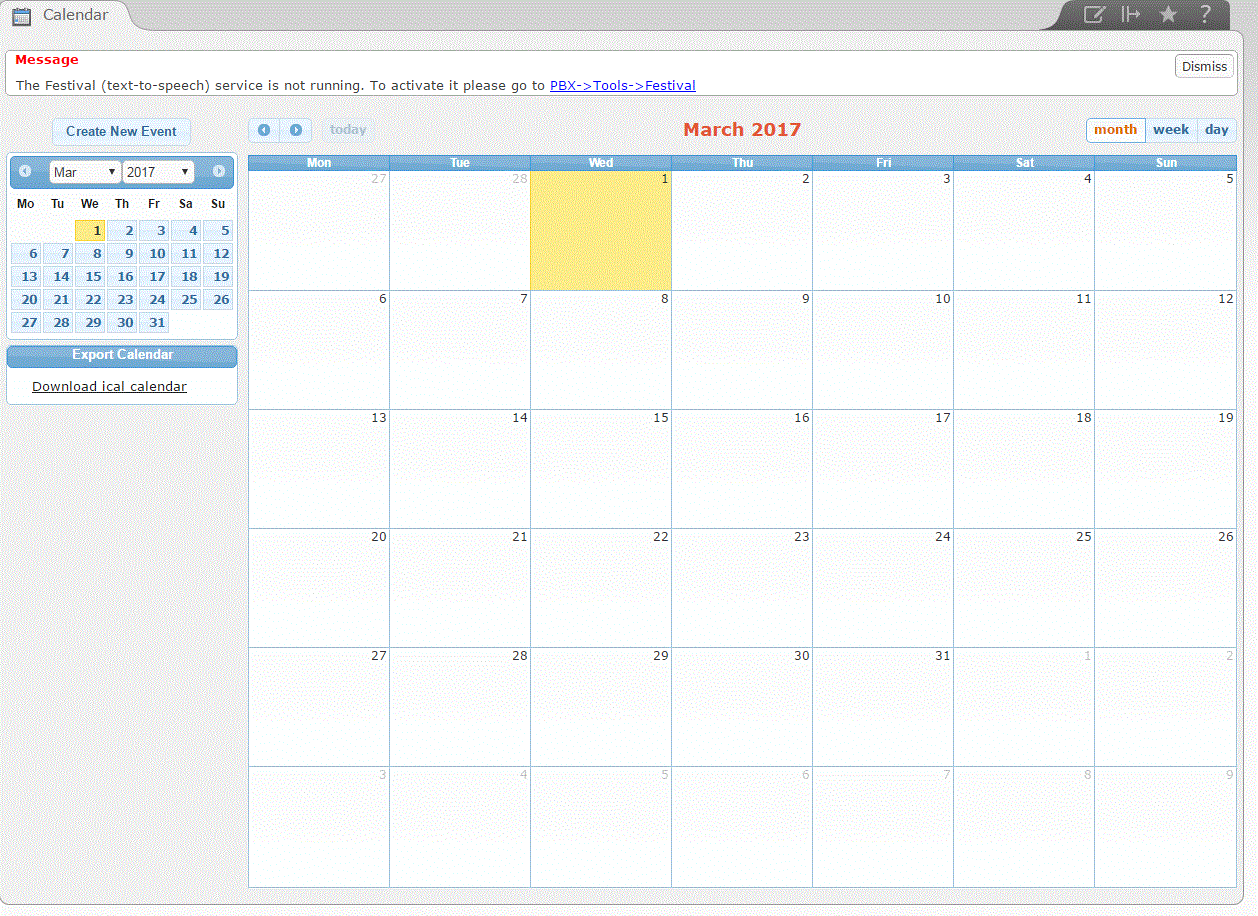The height and width of the screenshot is (916, 1258).
Task: Click highlighted March 1 cell in main grid
Action: coord(601,231)
